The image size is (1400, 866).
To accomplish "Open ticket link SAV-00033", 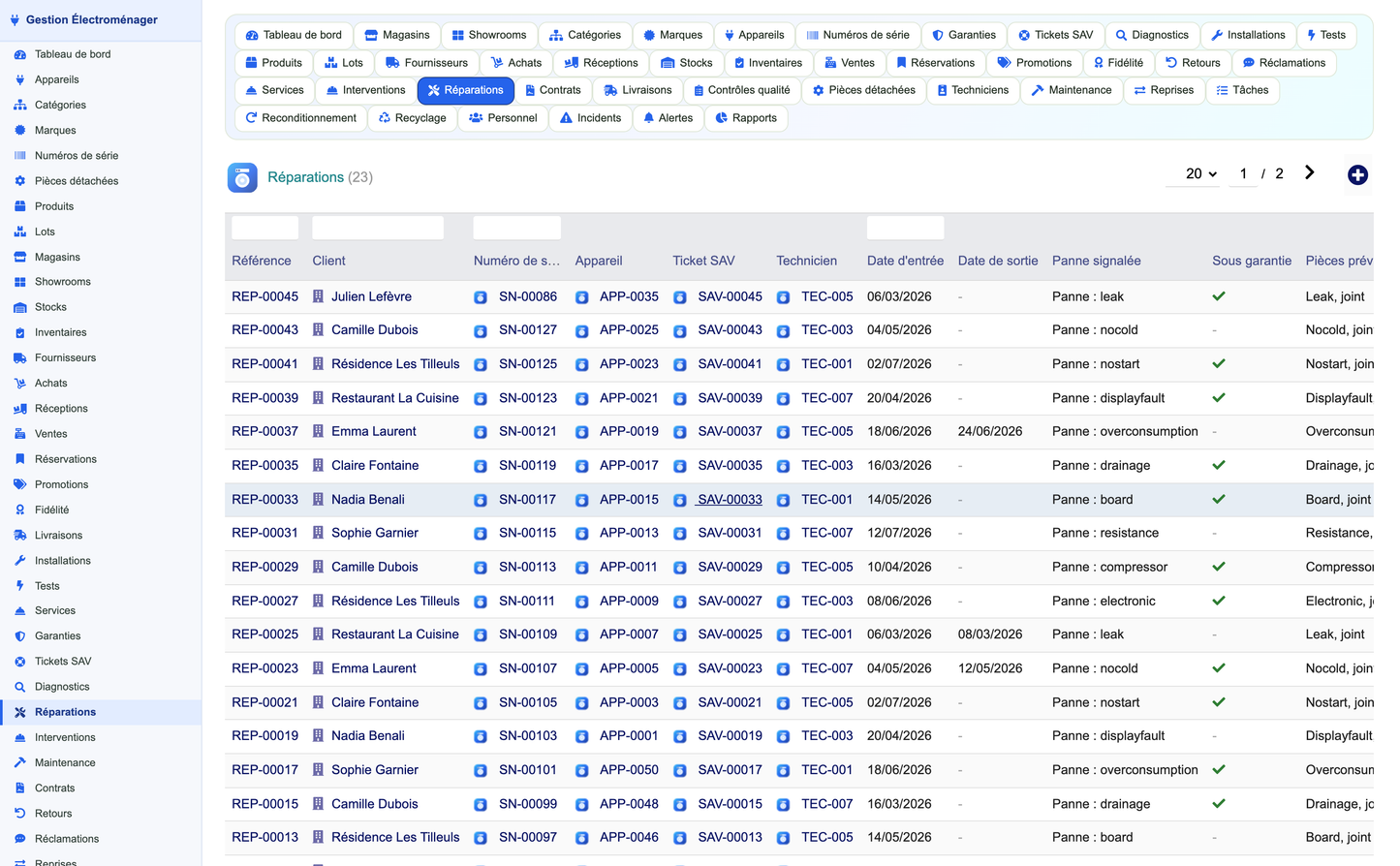I will (x=730, y=500).
